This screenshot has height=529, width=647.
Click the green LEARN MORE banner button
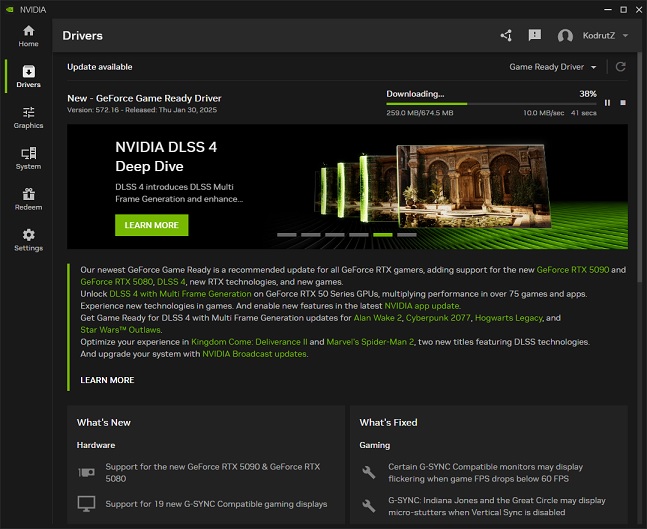click(x=151, y=225)
